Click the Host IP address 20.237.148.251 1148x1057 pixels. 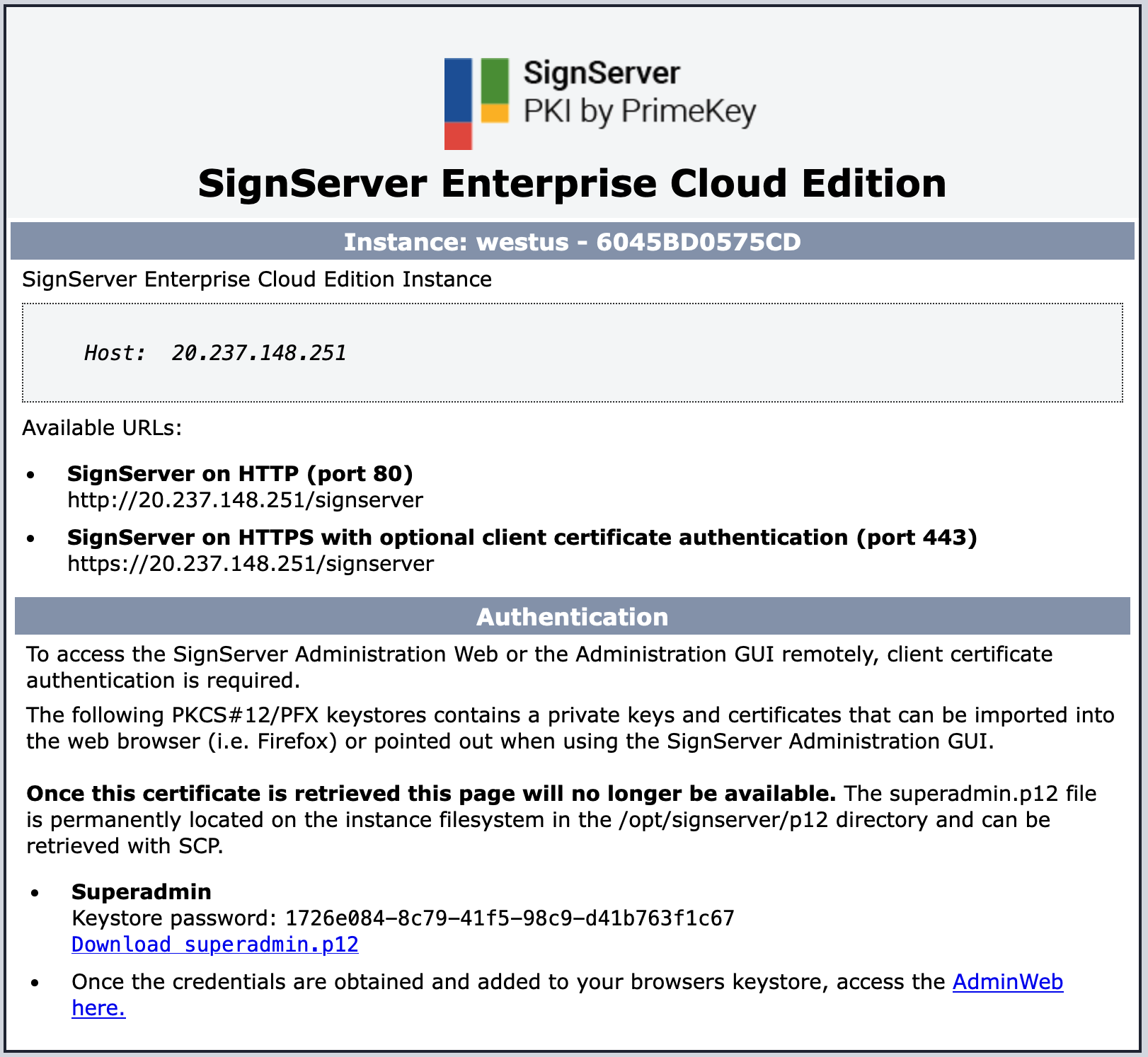[x=258, y=353]
